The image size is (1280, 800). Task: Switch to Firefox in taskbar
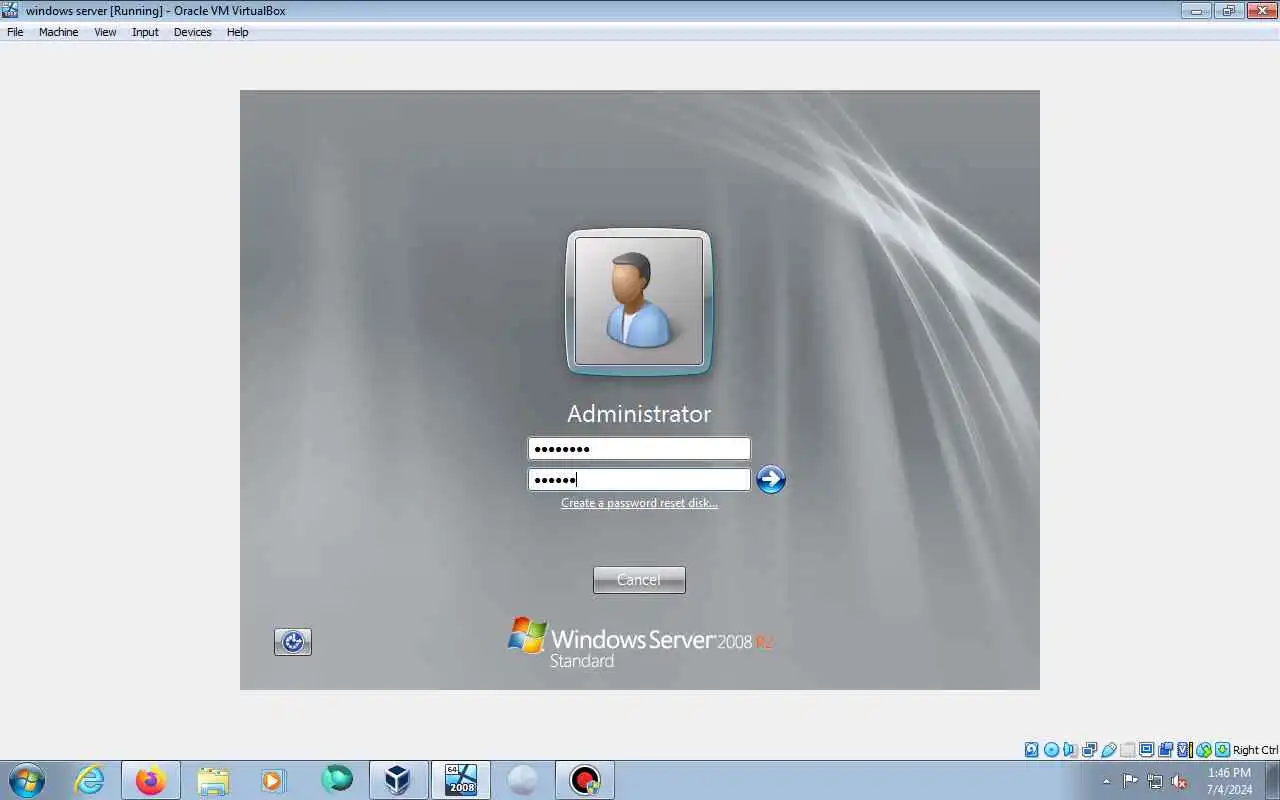click(151, 780)
